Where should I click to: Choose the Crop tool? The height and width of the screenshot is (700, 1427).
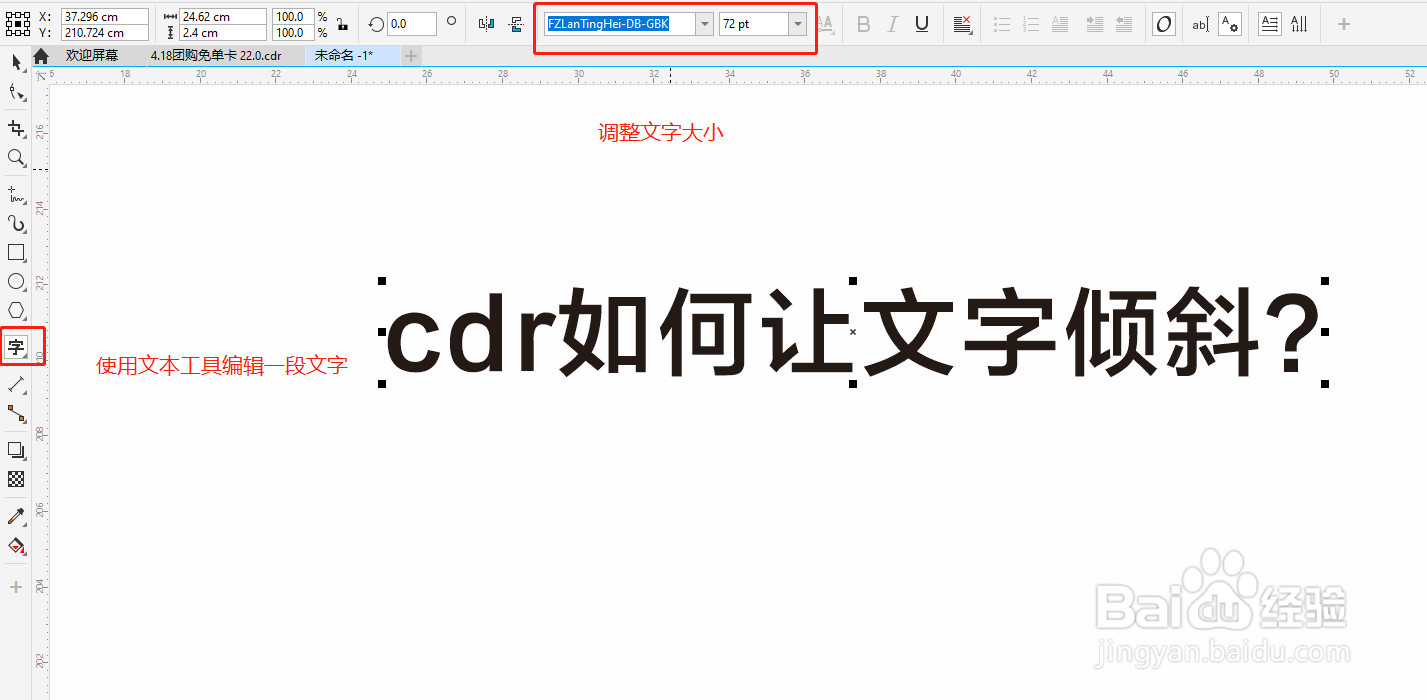(x=16, y=128)
